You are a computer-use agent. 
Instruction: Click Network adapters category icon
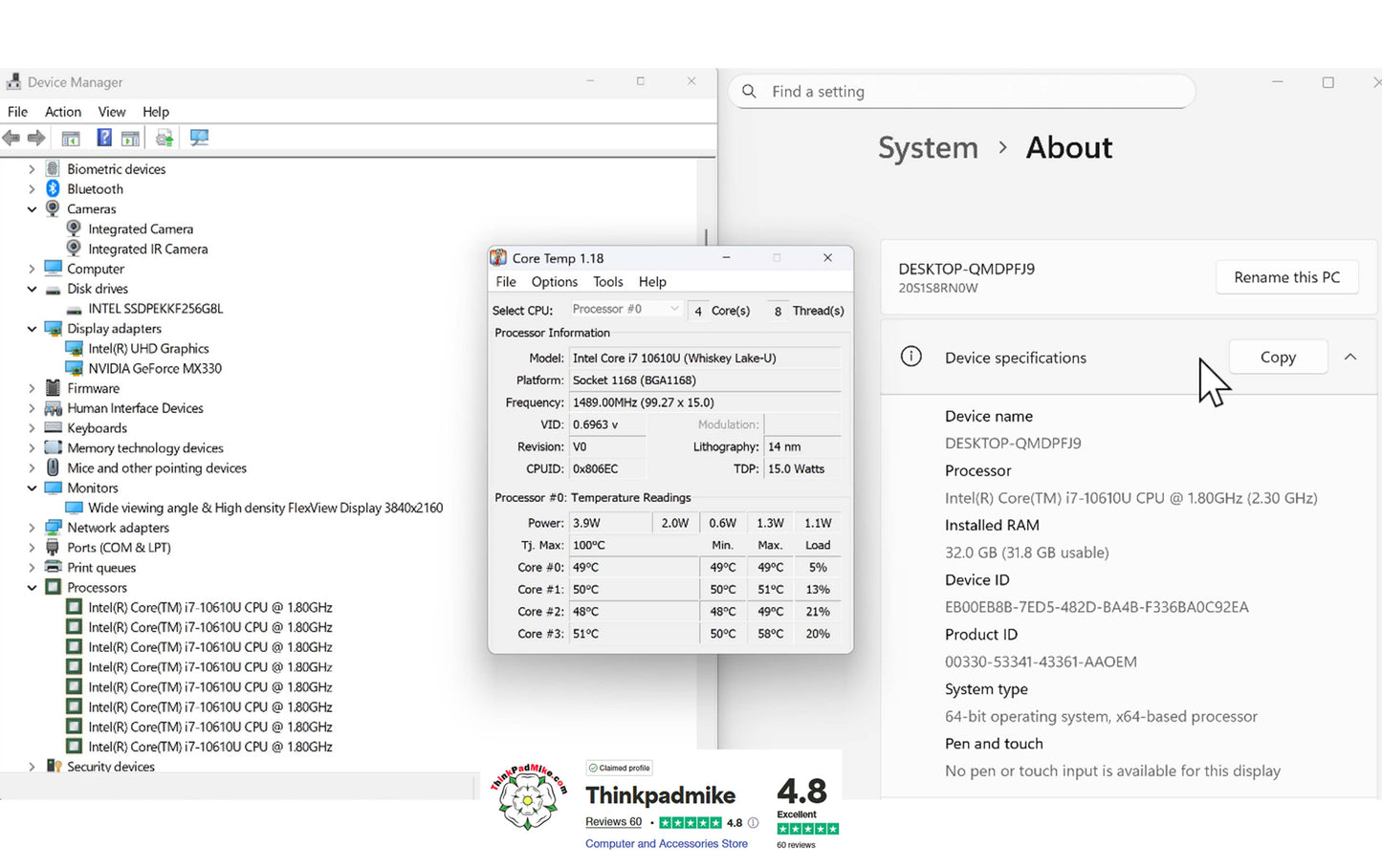[x=53, y=528]
